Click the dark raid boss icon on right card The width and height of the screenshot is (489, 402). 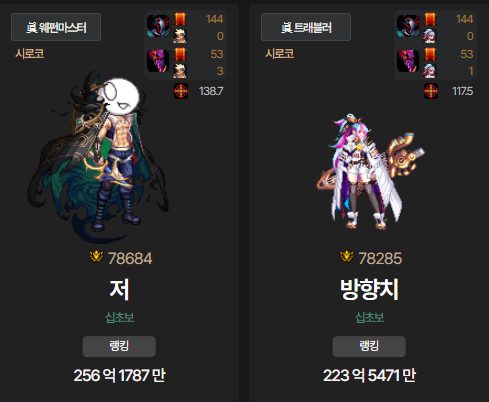(408, 26)
